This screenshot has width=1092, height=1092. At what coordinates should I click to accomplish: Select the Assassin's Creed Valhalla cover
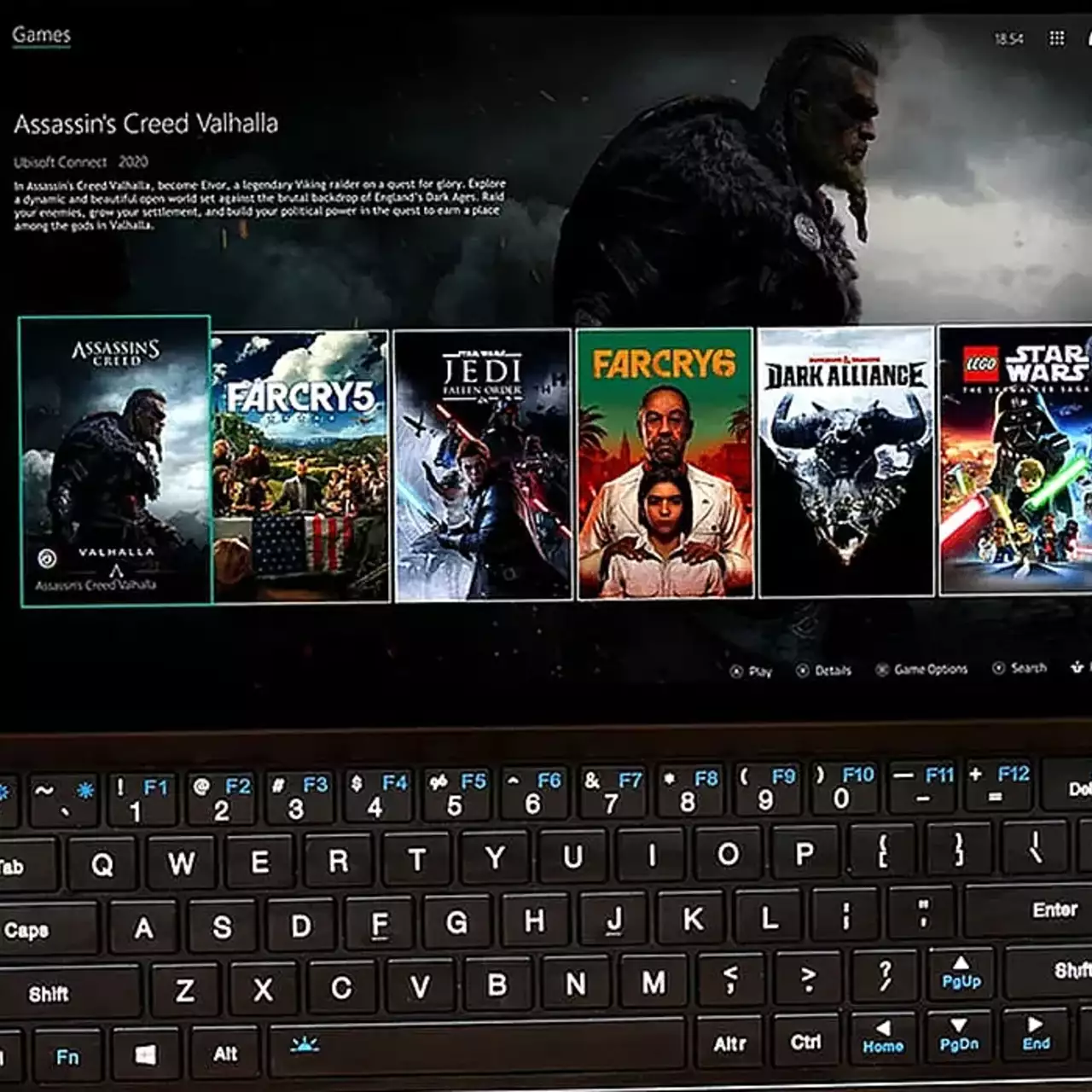pos(115,461)
